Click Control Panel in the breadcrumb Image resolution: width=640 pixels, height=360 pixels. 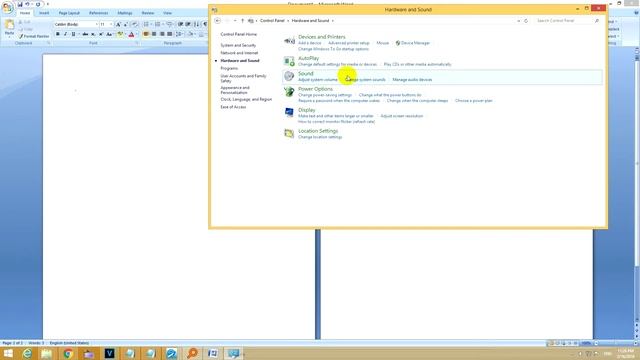point(272,20)
